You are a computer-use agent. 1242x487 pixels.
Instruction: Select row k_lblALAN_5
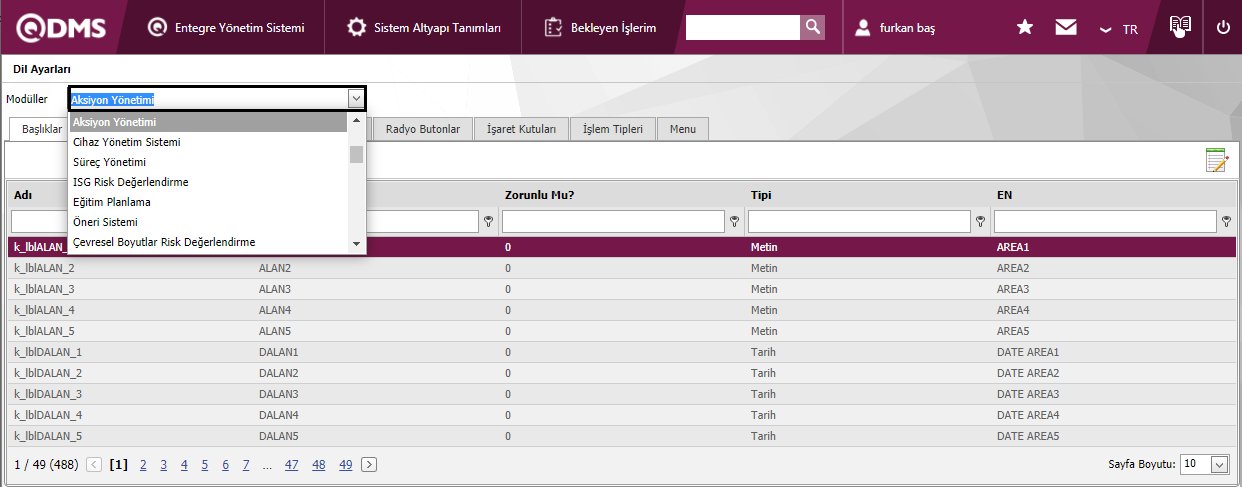coord(622,331)
